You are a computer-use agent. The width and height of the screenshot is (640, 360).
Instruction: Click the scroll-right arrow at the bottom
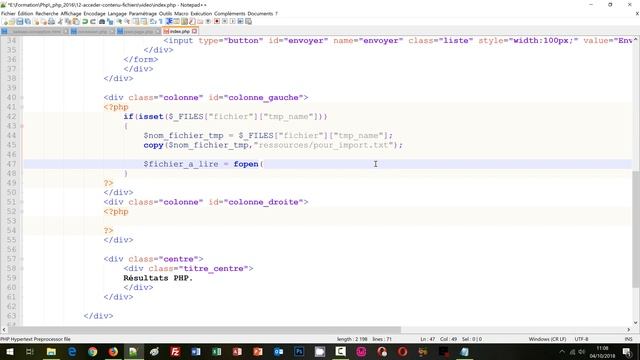(x=629, y=329)
